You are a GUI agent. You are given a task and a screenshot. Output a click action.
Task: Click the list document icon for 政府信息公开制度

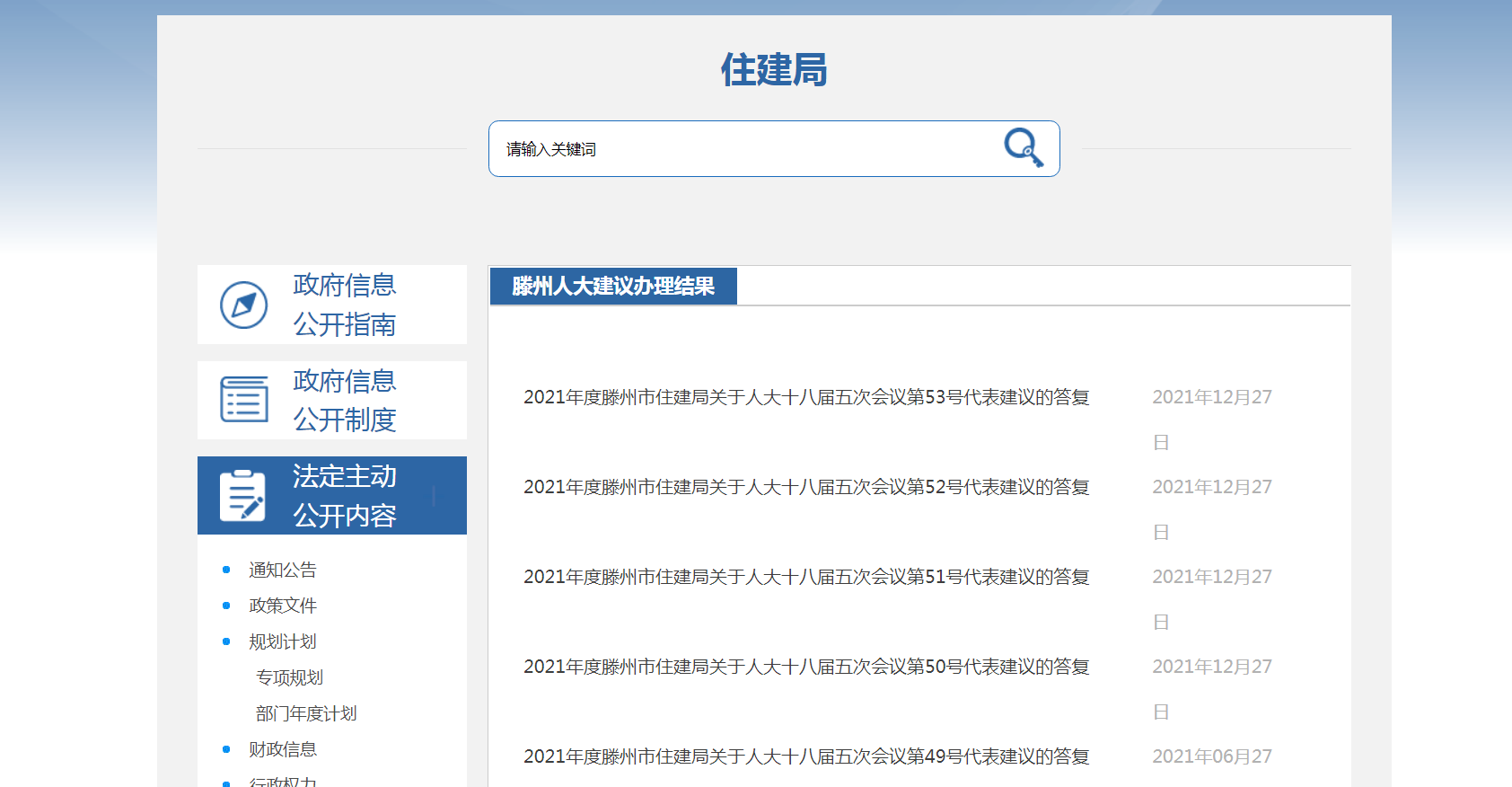pos(244,400)
